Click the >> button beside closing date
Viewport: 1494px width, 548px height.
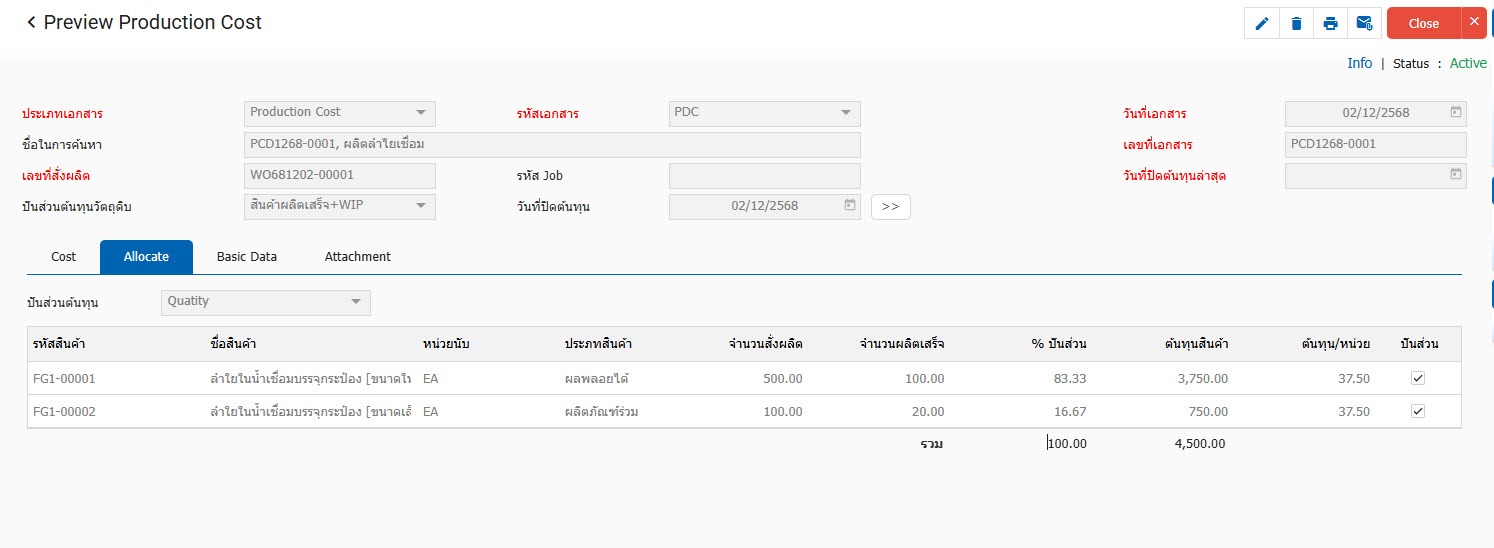tap(890, 206)
